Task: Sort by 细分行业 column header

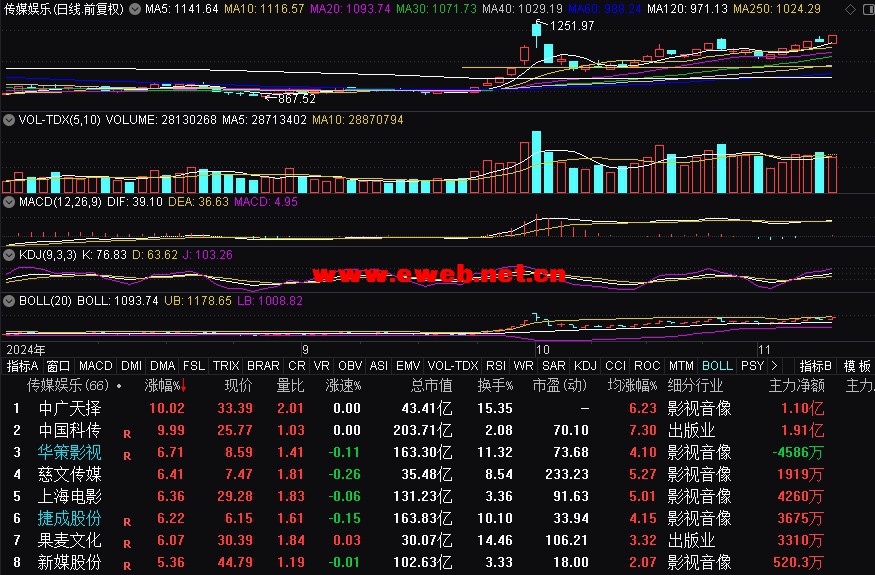Action: (x=695, y=385)
